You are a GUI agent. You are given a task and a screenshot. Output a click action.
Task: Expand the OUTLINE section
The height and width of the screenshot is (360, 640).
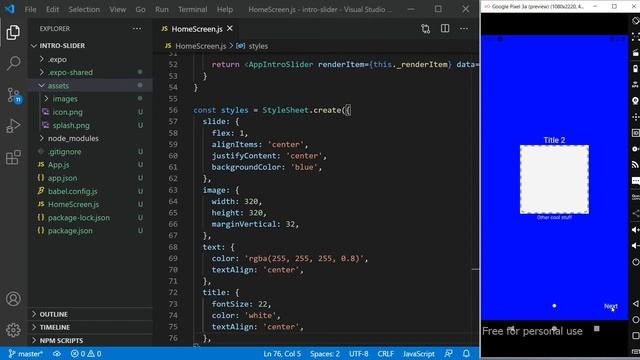pyautogui.click(x=53, y=314)
